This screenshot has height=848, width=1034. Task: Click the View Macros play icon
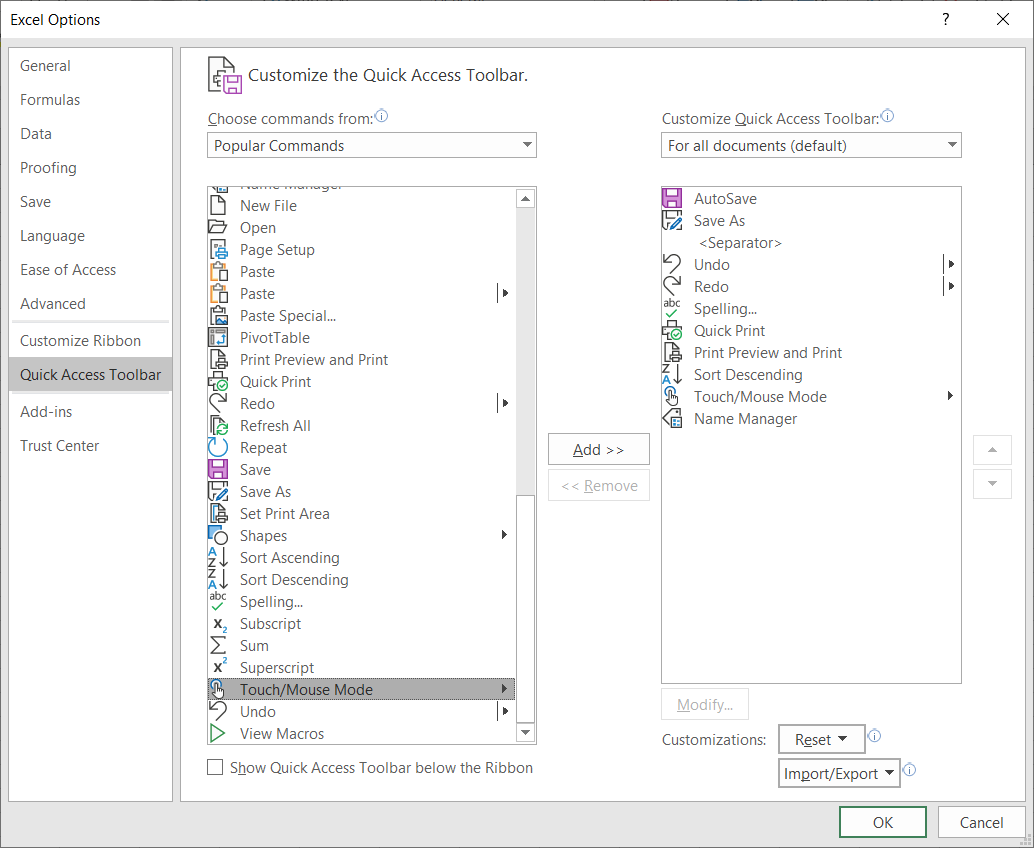[217, 733]
